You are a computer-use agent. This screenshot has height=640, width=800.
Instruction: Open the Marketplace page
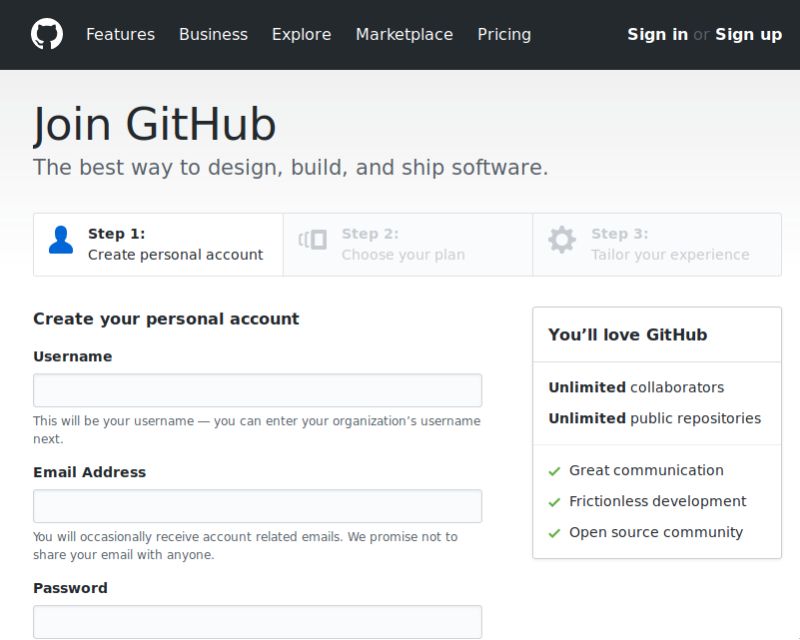404,34
